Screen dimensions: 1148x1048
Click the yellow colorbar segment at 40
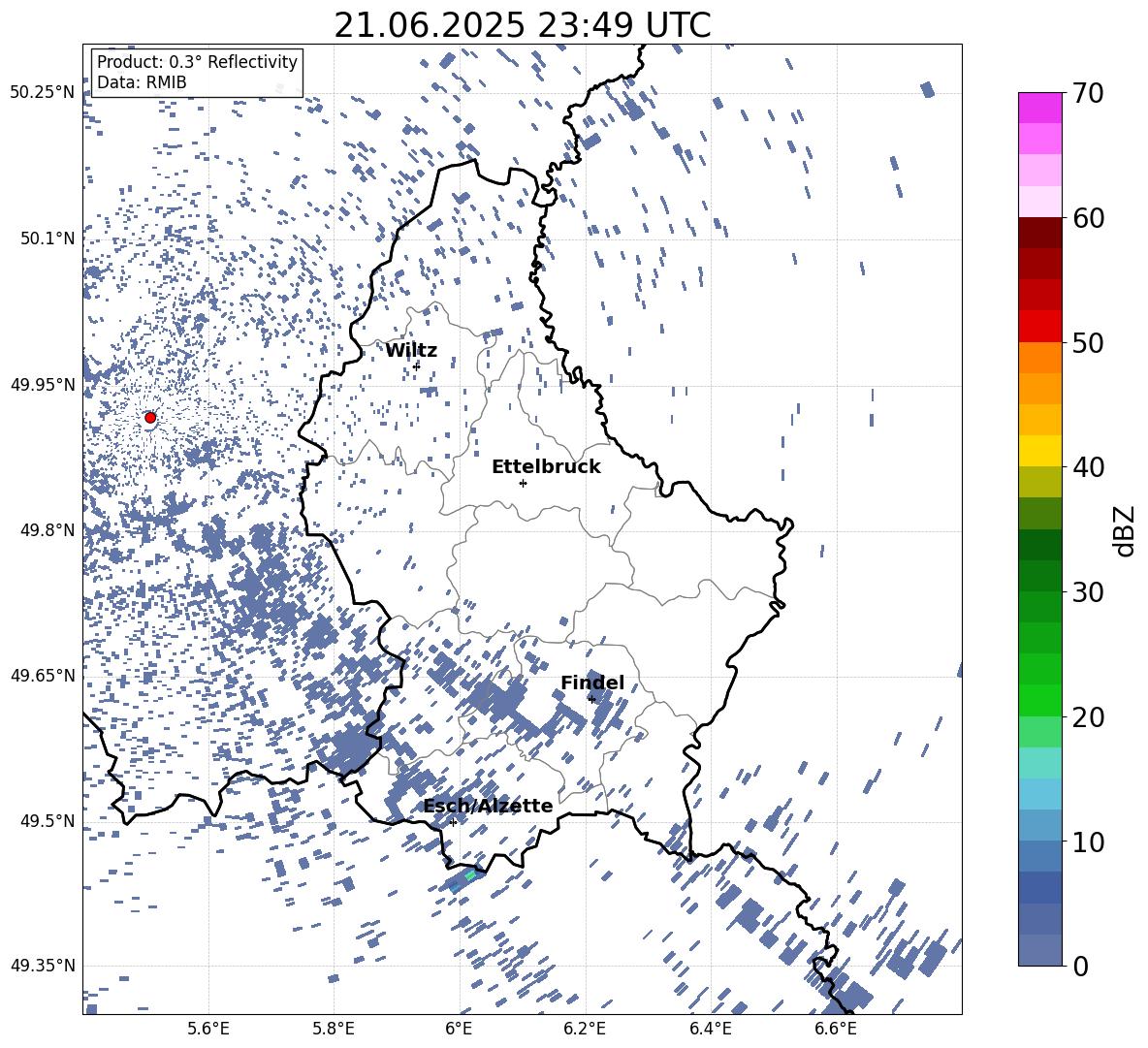[1039, 451]
